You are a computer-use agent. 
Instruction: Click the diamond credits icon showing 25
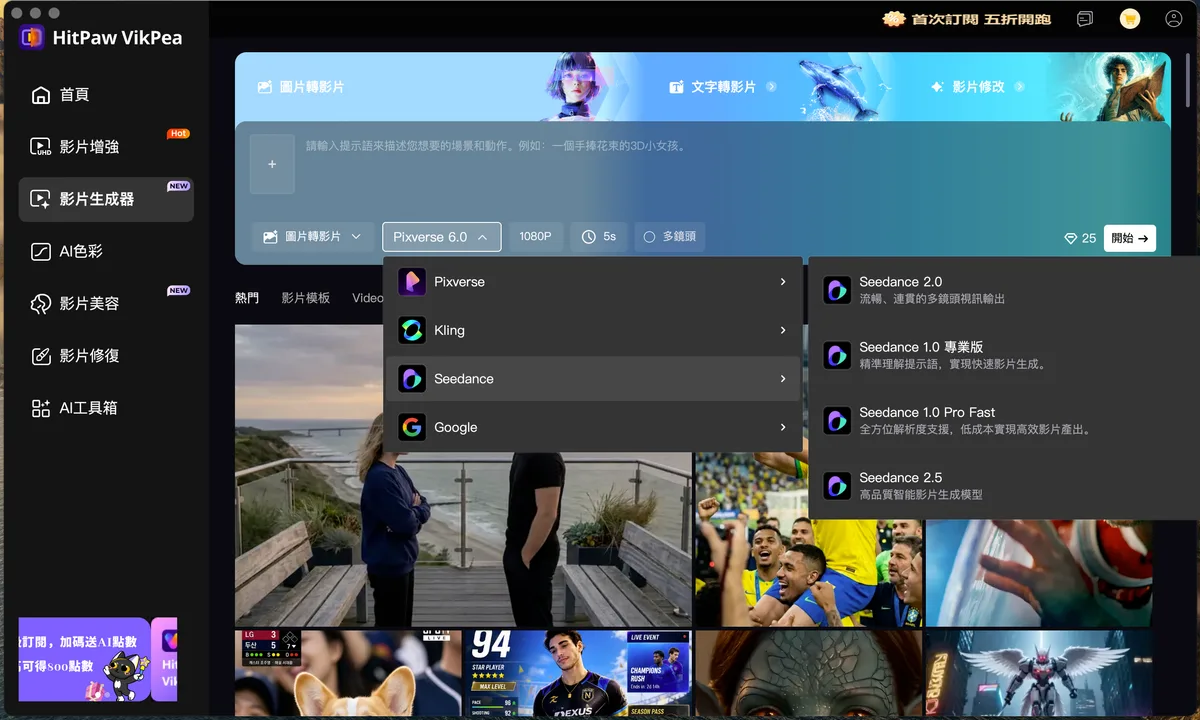(1071, 238)
